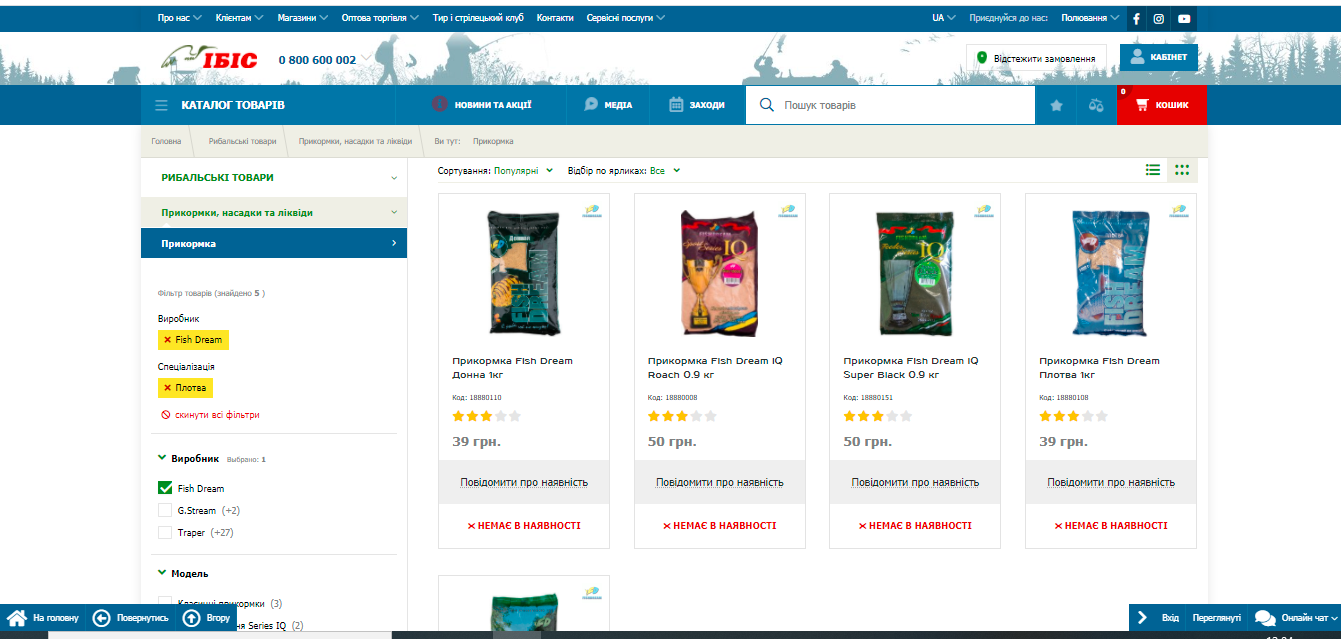Click brand logo on Fish Dream Плотва 1кг card
Screen dimensions: 1341x639
click(1179, 210)
